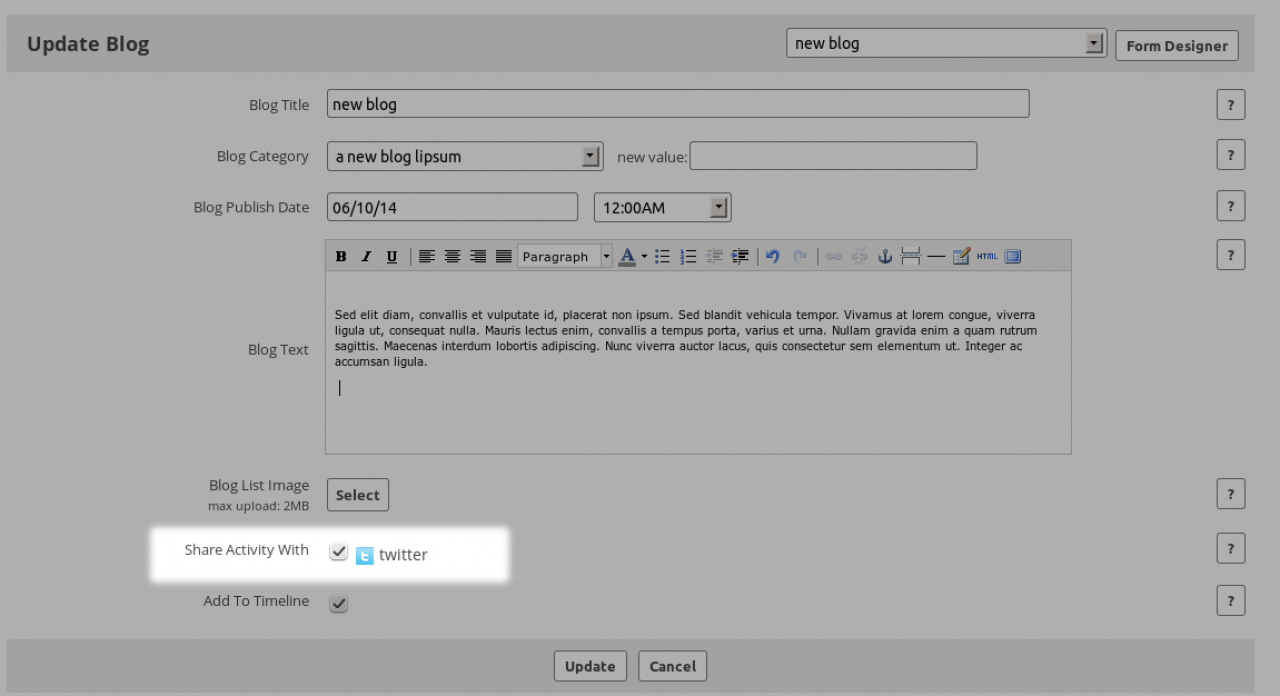
Task: Insert a numbered list
Action: [688, 257]
